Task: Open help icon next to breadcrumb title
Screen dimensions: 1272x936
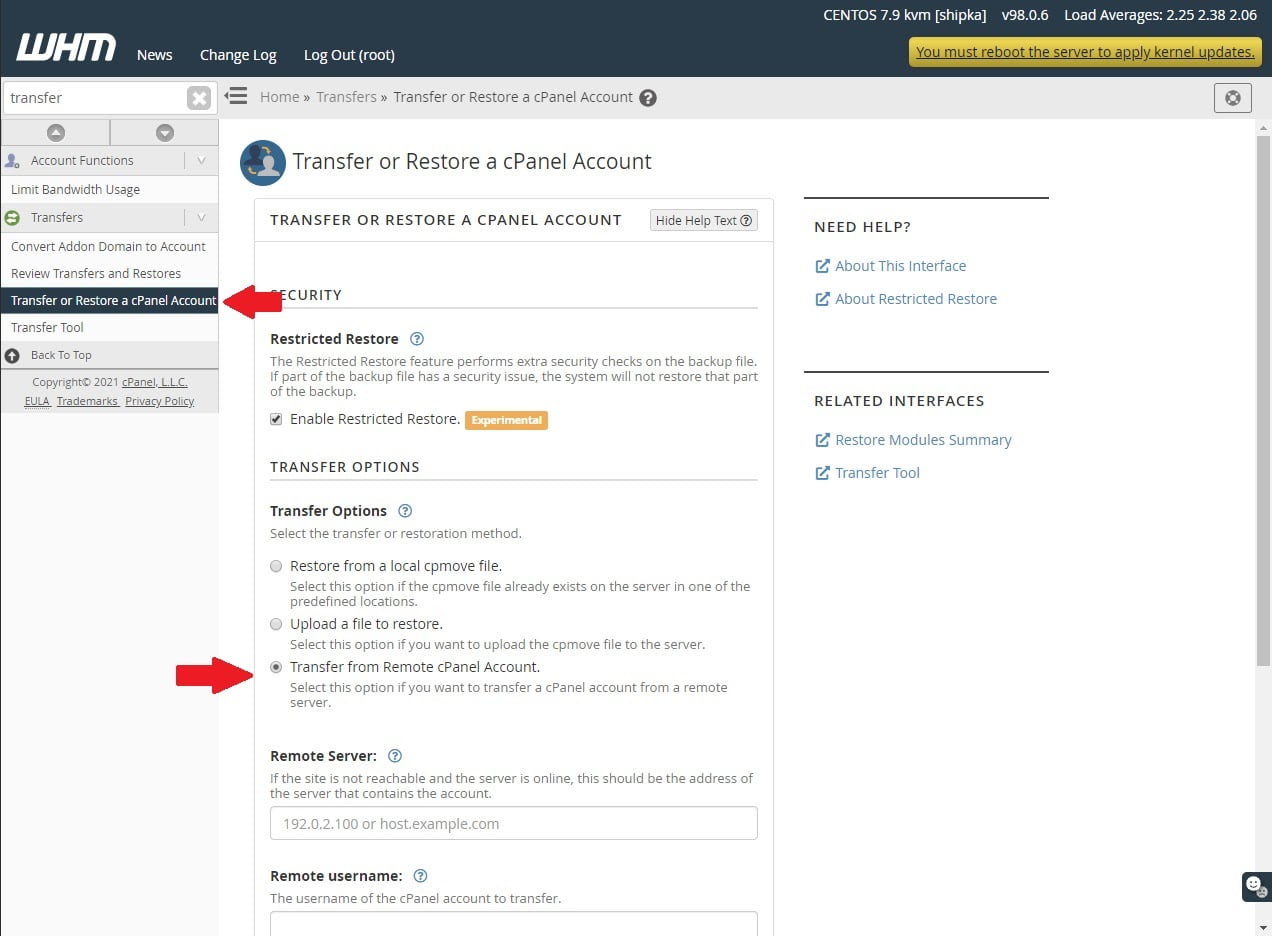Action: pos(648,98)
